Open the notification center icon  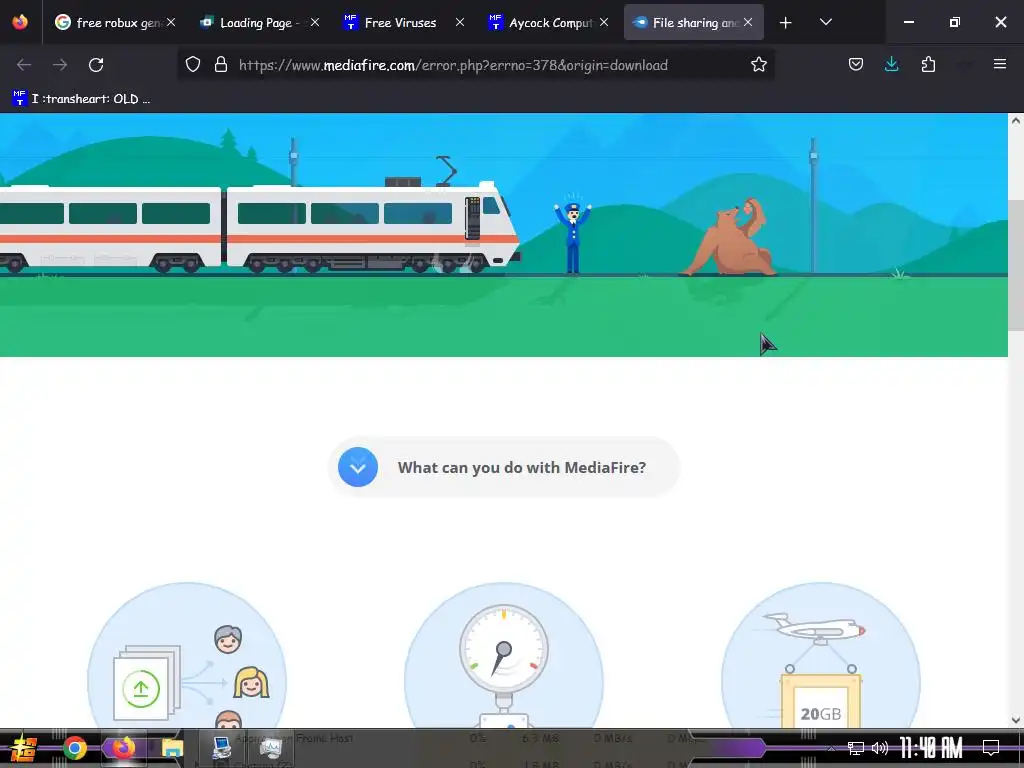tap(991, 748)
